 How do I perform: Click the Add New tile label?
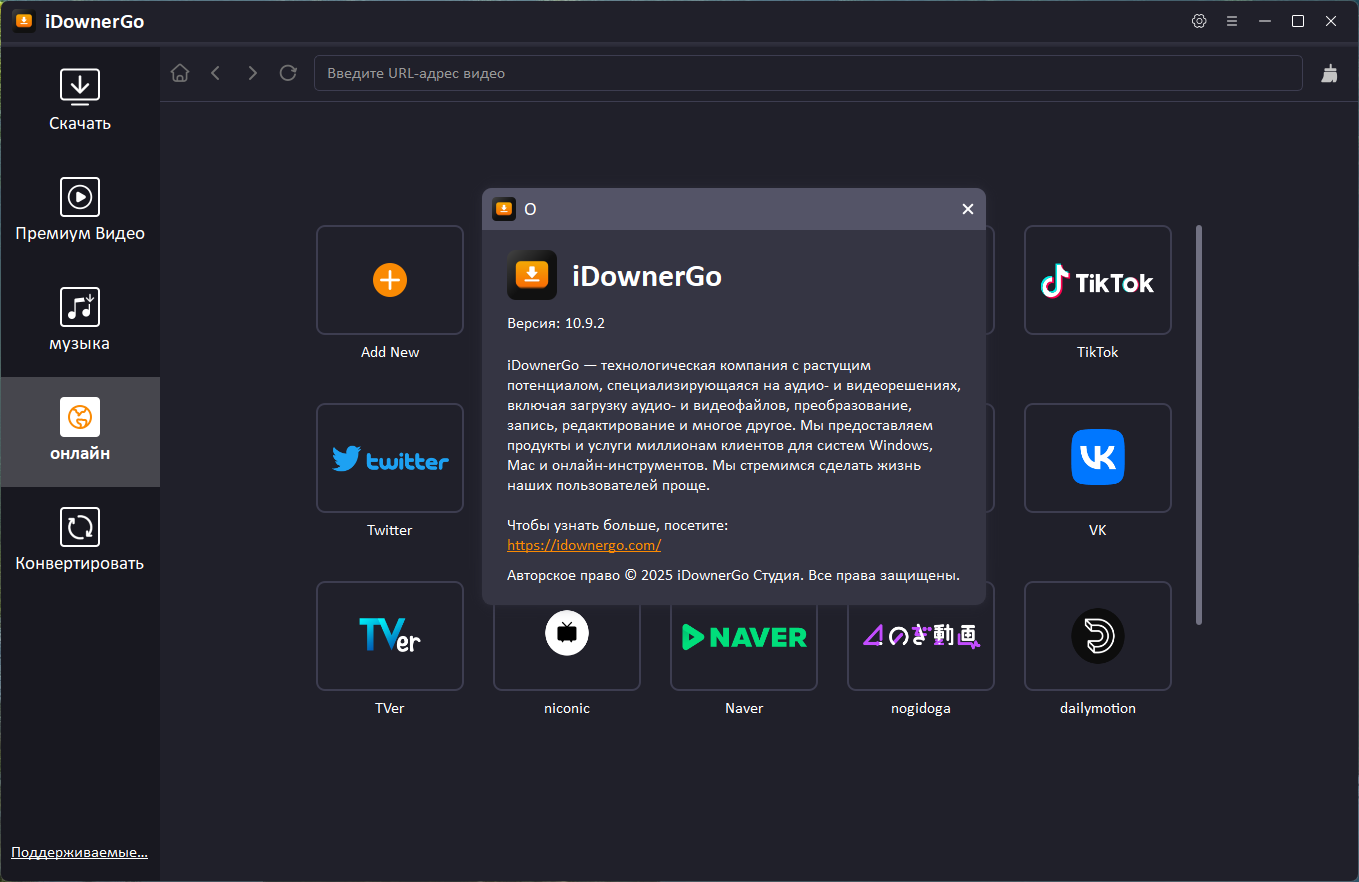(390, 352)
